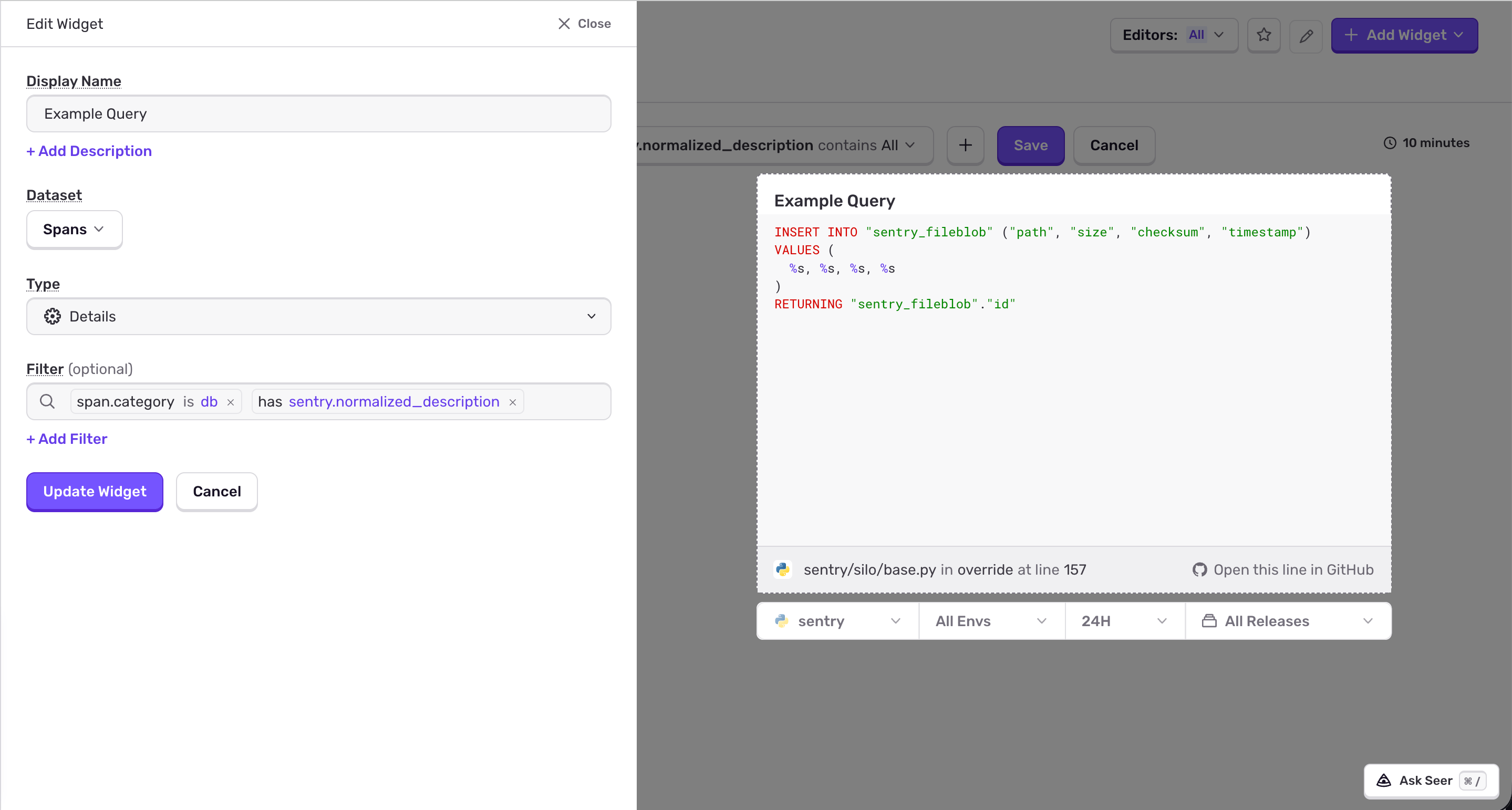Open the normalized_description contains All filter
Image resolution: width=1512 pixels, height=810 pixels.
(x=785, y=145)
